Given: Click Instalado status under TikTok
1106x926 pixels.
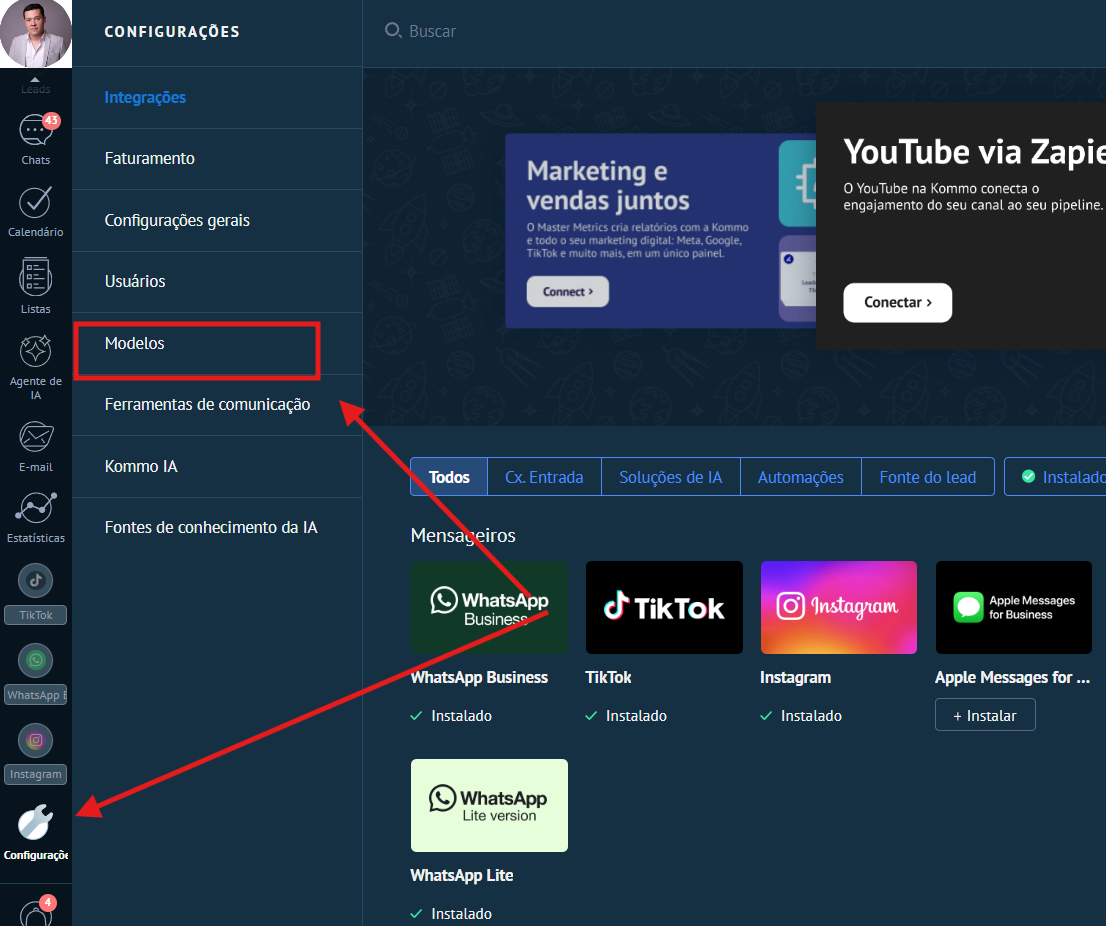Looking at the screenshot, I should tap(626, 716).
